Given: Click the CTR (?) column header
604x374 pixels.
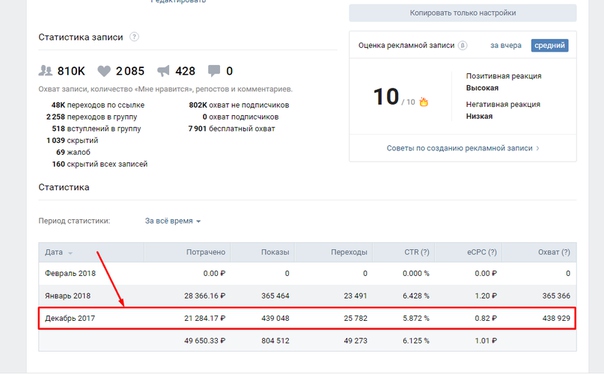Looking at the screenshot, I should 416,252.
